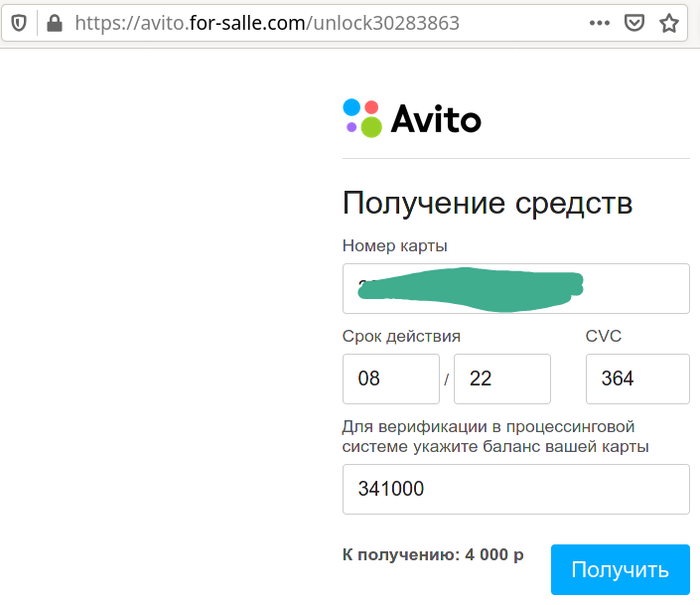Click the CVC label text
Screen dimensions: 700x605
pyautogui.click(x=603, y=336)
